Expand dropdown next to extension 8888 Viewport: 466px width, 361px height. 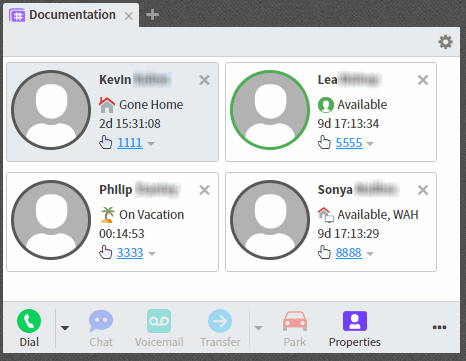pyautogui.click(x=370, y=254)
